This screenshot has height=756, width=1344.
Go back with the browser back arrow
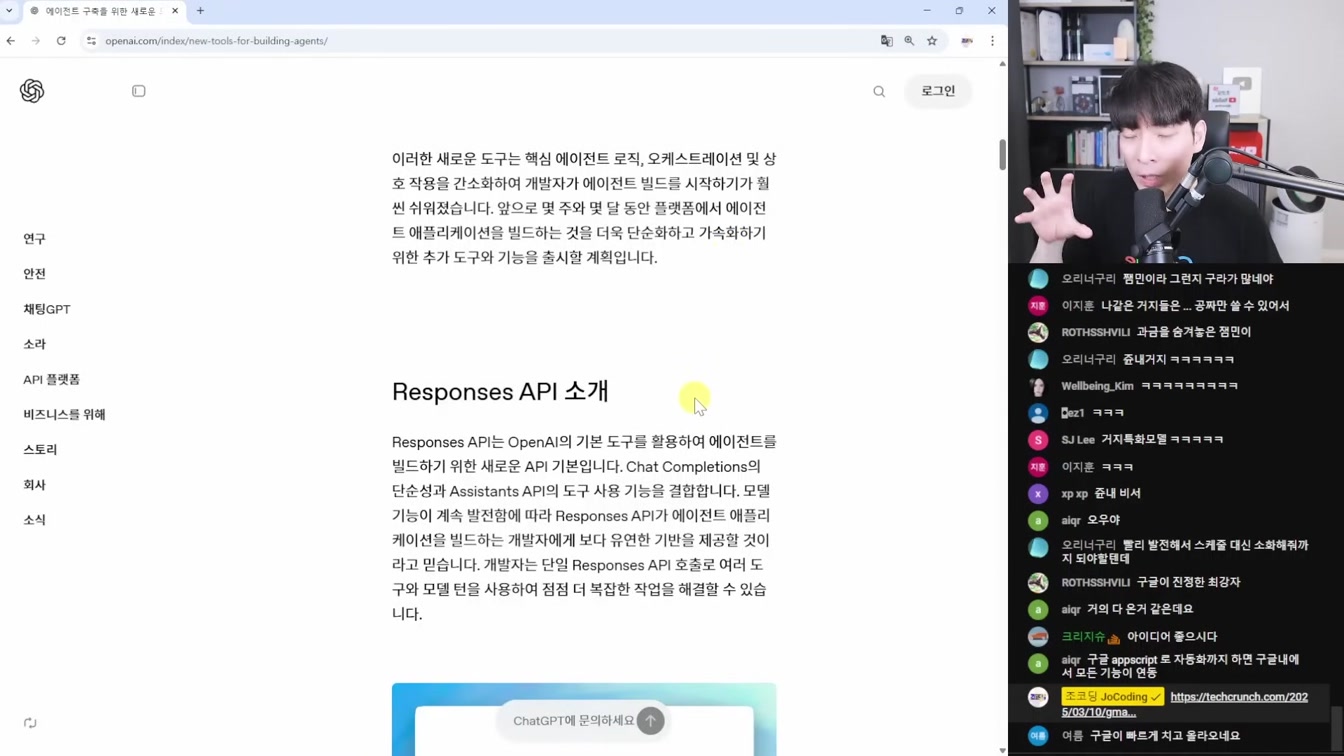click(11, 41)
